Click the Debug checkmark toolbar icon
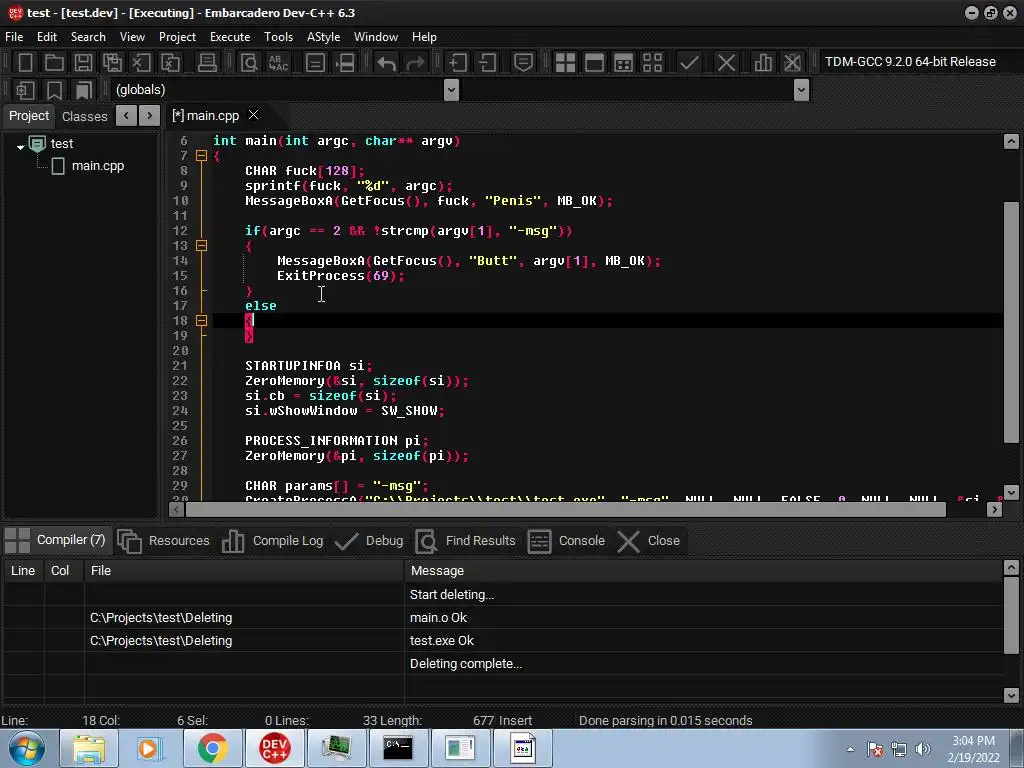The image size is (1024, 768). 688,63
